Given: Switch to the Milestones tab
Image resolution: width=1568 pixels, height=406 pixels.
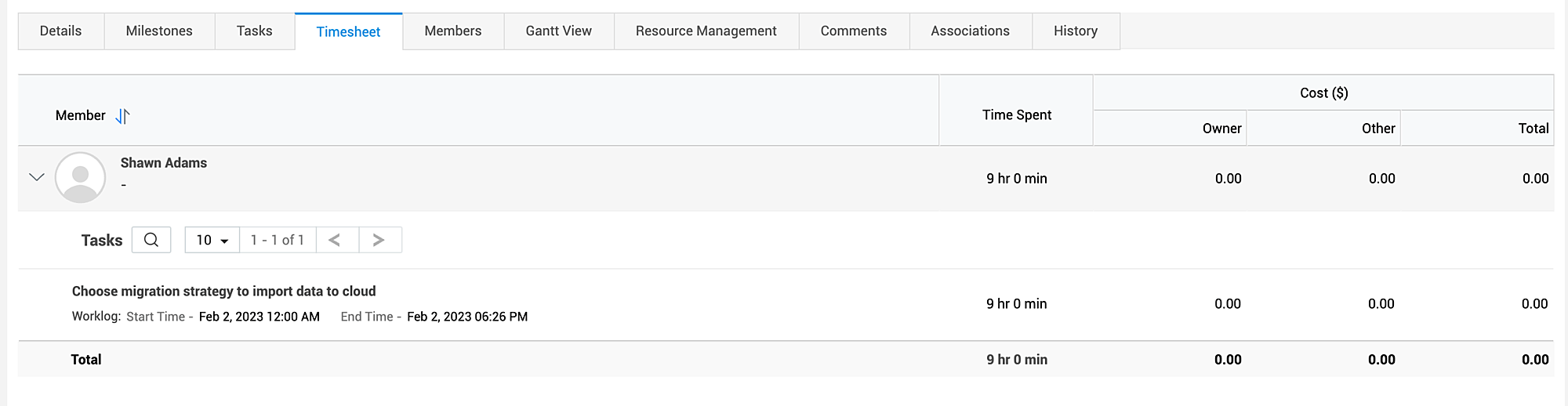Looking at the screenshot, I should coord(159,31).
